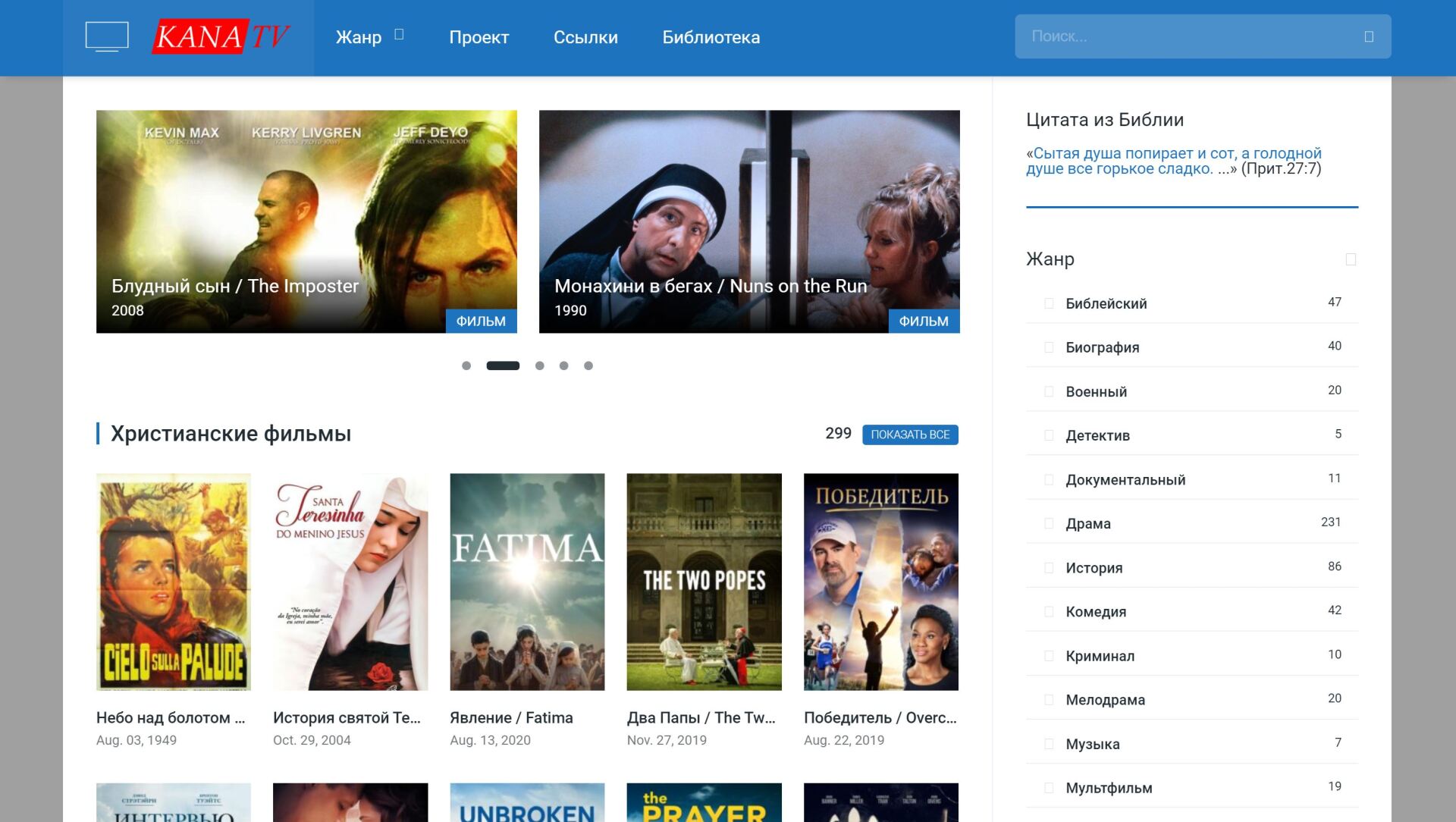Click the Криминал genre link
The image size is (1456, 822).
click(1100, 655)
